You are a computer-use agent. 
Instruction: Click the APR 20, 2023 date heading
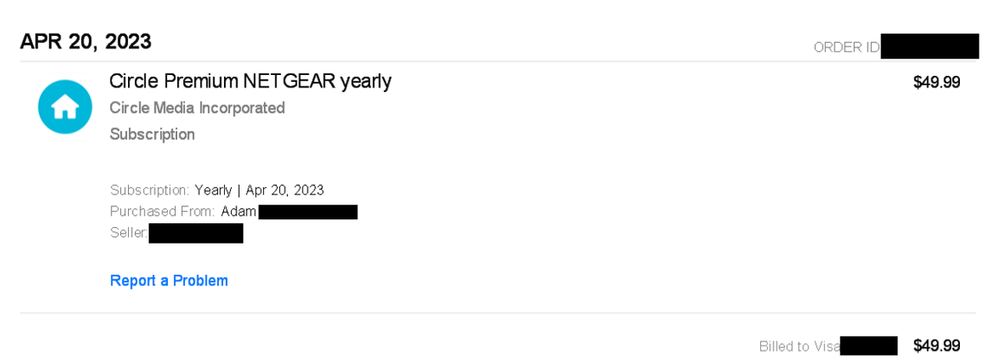pos(85,42)
